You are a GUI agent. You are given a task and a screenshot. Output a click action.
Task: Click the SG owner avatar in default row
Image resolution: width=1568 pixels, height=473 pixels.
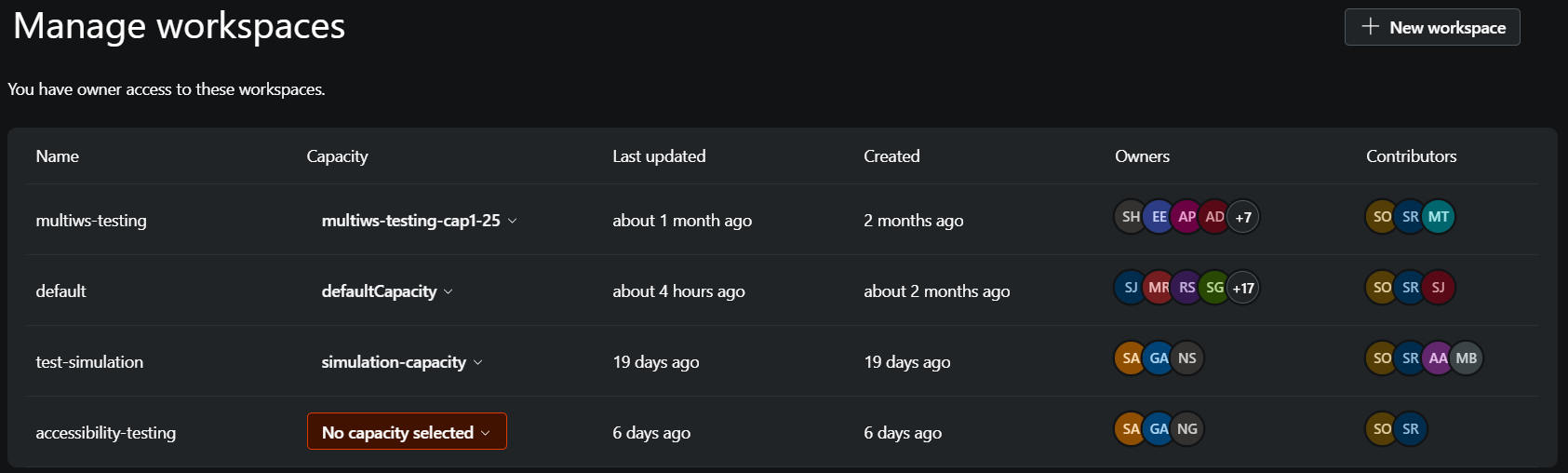(x=1215, y=288)
